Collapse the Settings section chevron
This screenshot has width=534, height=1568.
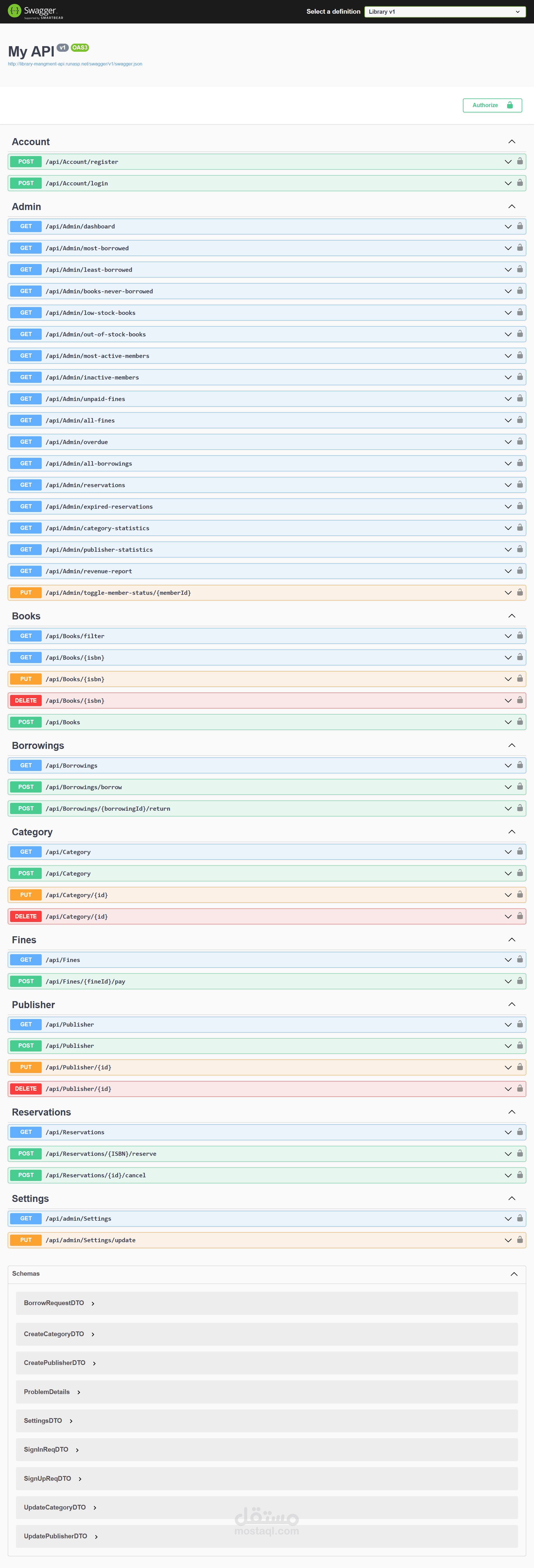512,1199
